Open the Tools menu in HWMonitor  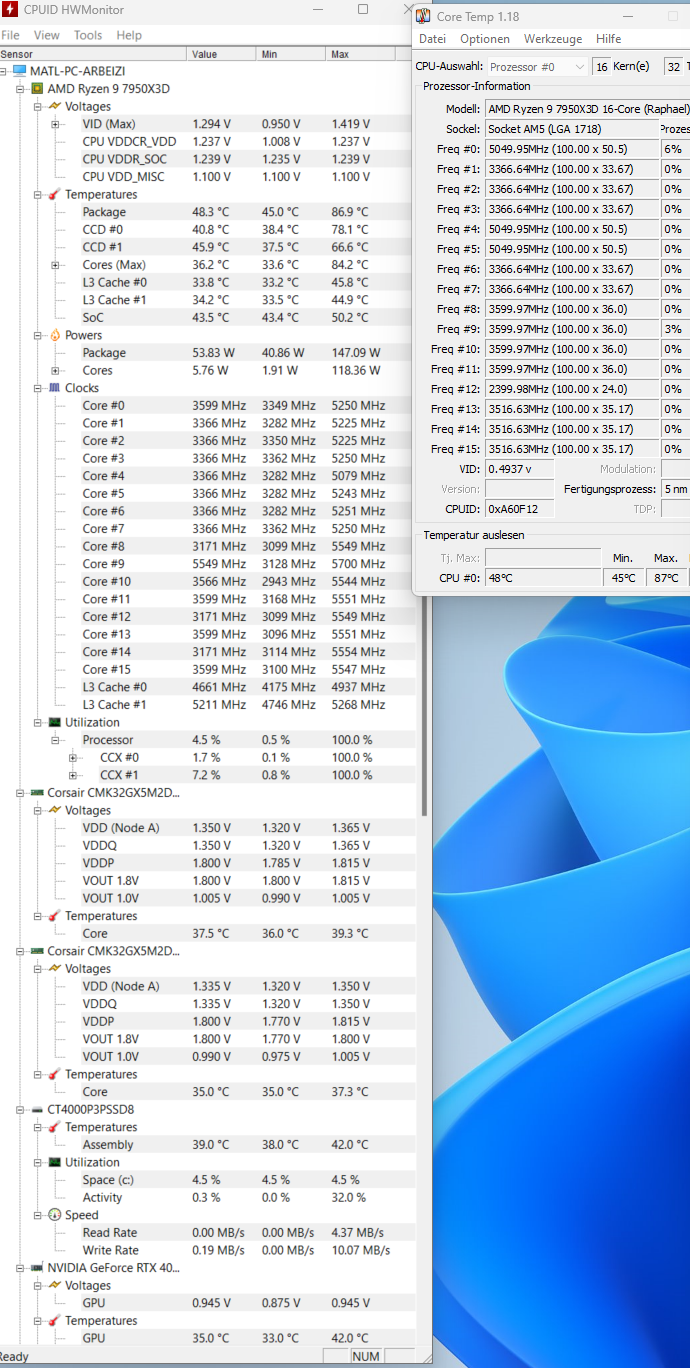[x=88, y=35]
